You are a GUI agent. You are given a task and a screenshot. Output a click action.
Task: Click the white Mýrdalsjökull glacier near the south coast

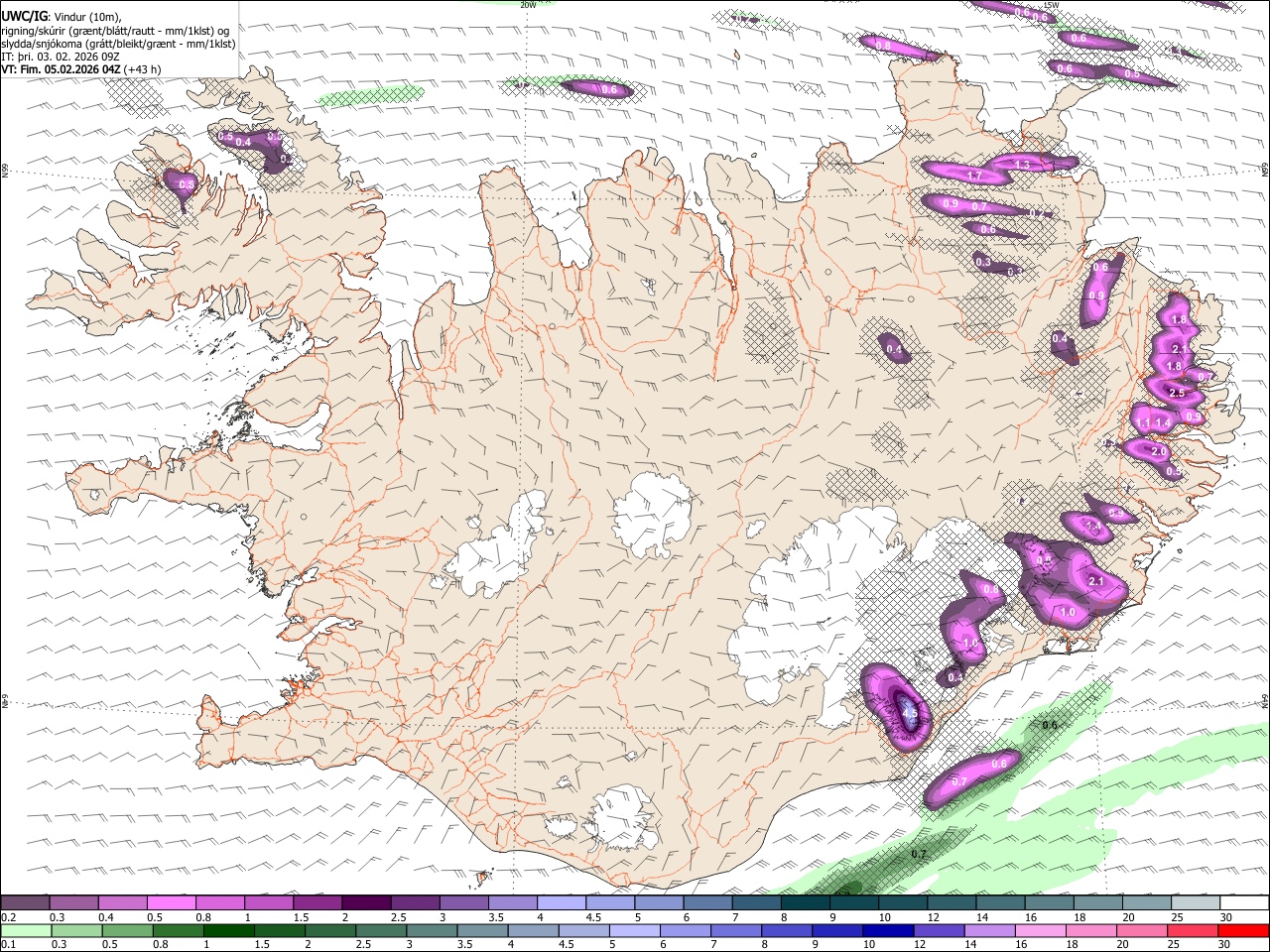click(x=625, y=817)
